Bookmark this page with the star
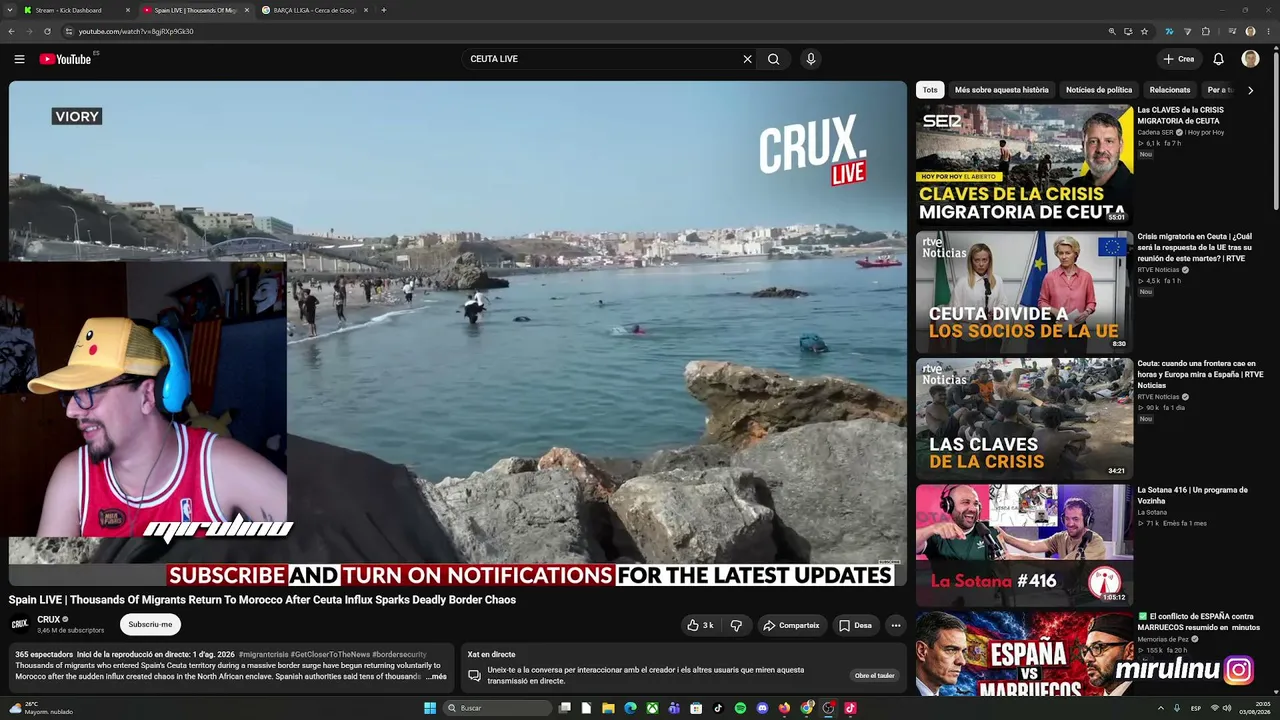 [1144, 31]
